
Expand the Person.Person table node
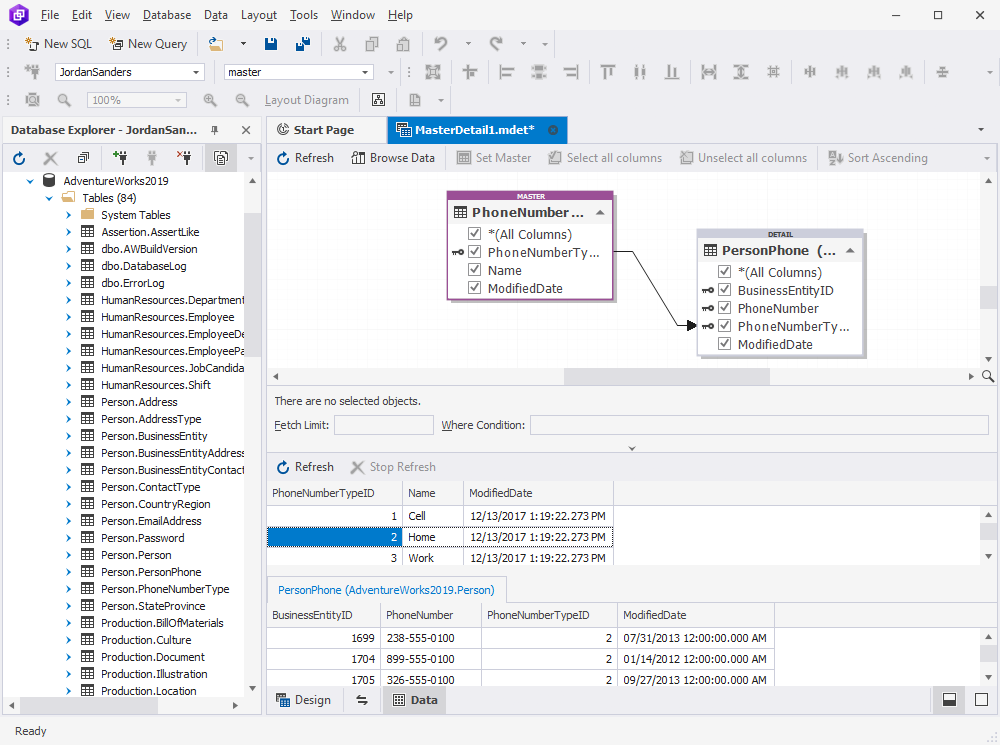68,555
